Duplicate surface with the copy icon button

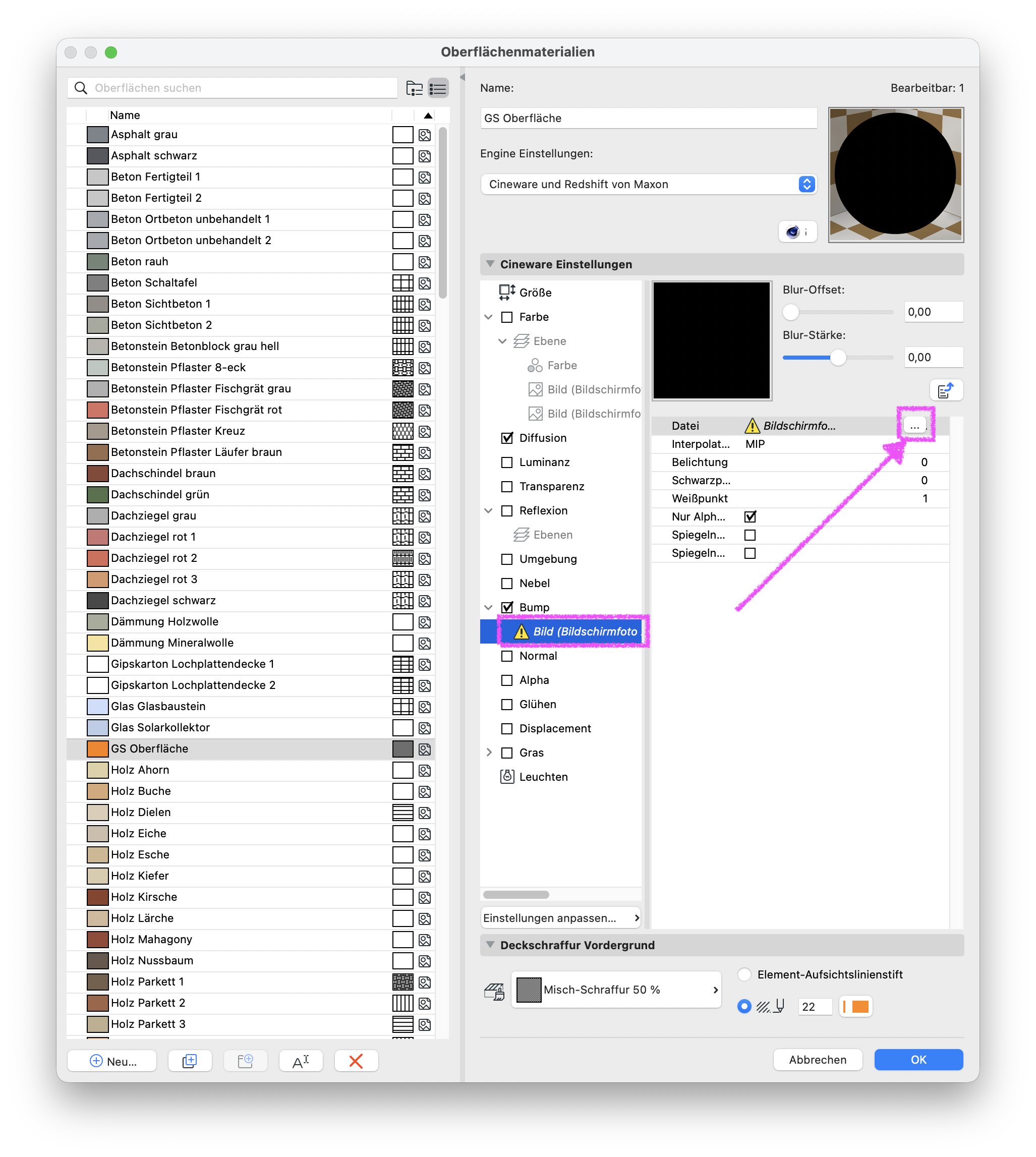click(190, 1061)
